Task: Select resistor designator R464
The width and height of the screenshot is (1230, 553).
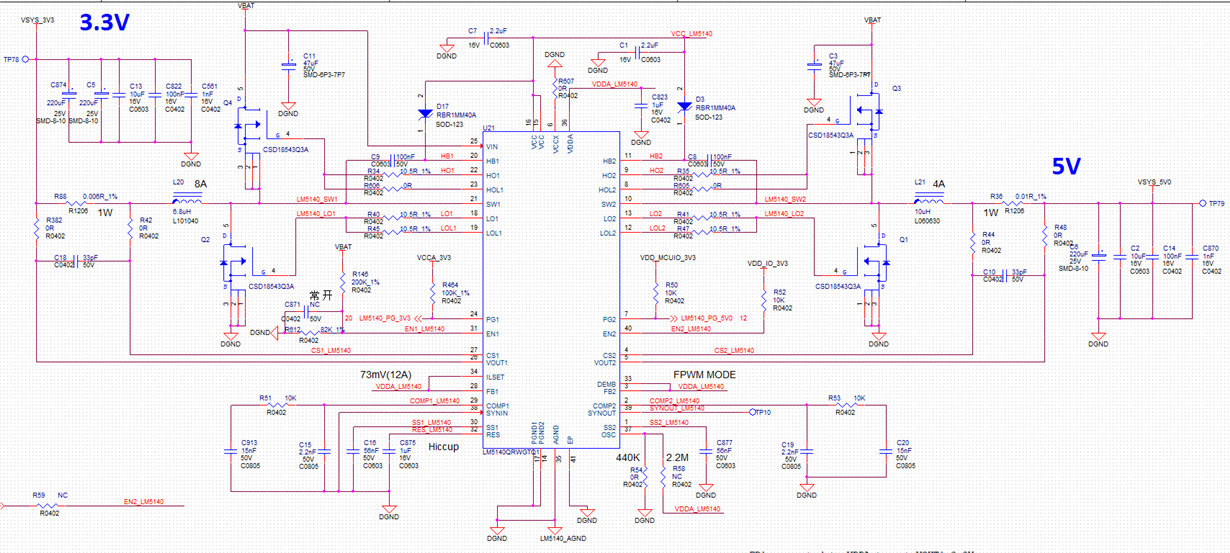Action: click(x=451, y=285)
